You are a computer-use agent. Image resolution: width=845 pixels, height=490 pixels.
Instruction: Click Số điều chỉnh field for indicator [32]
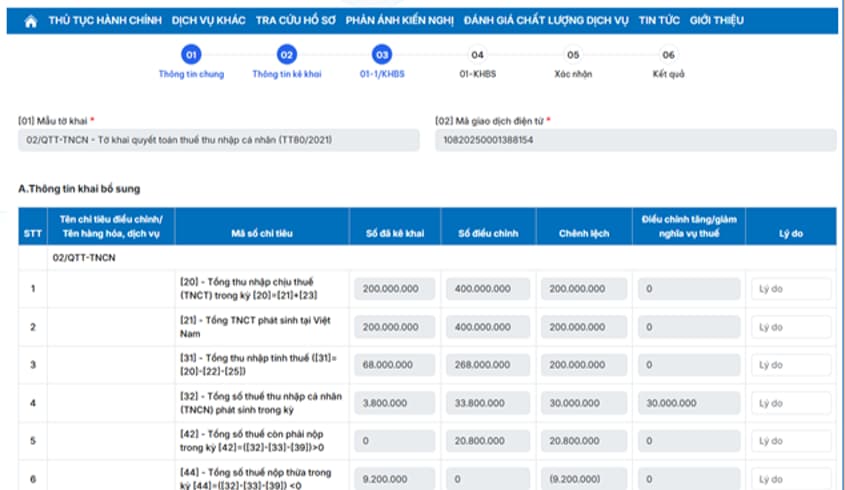pos(488,403)
